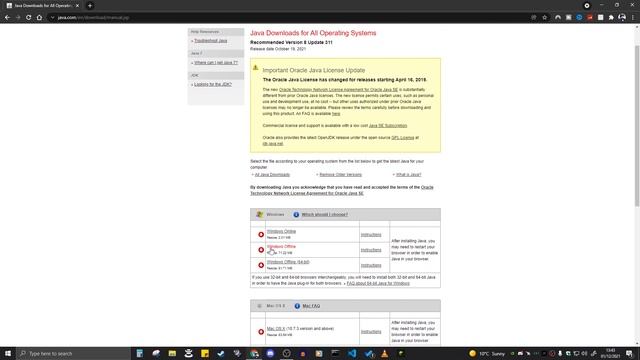Click the 'Type here to search' taskbar box
640x360 pixels.
click(73, 353)
